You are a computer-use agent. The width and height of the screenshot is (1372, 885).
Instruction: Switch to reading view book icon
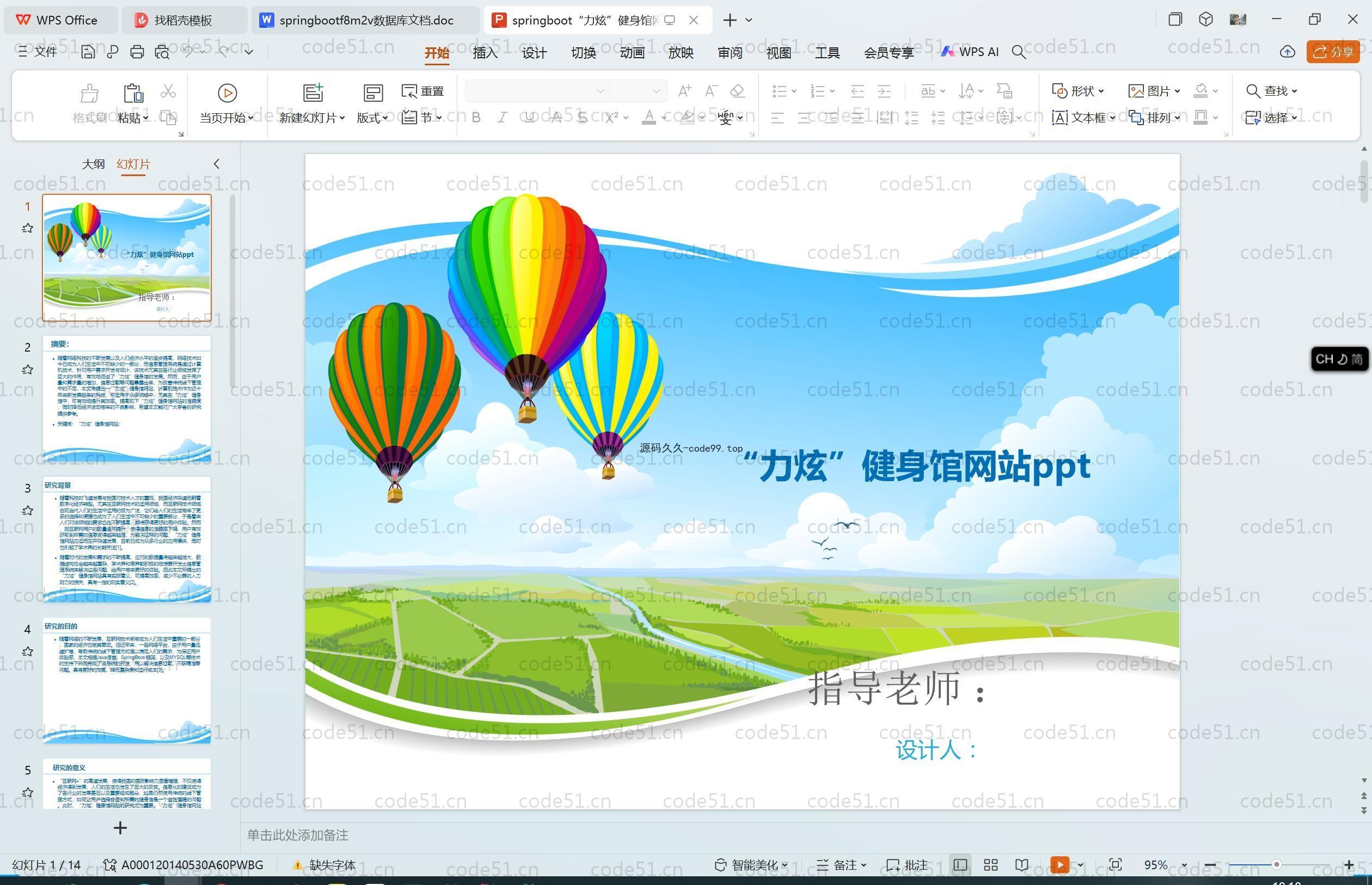click(x=1021, y=865)
